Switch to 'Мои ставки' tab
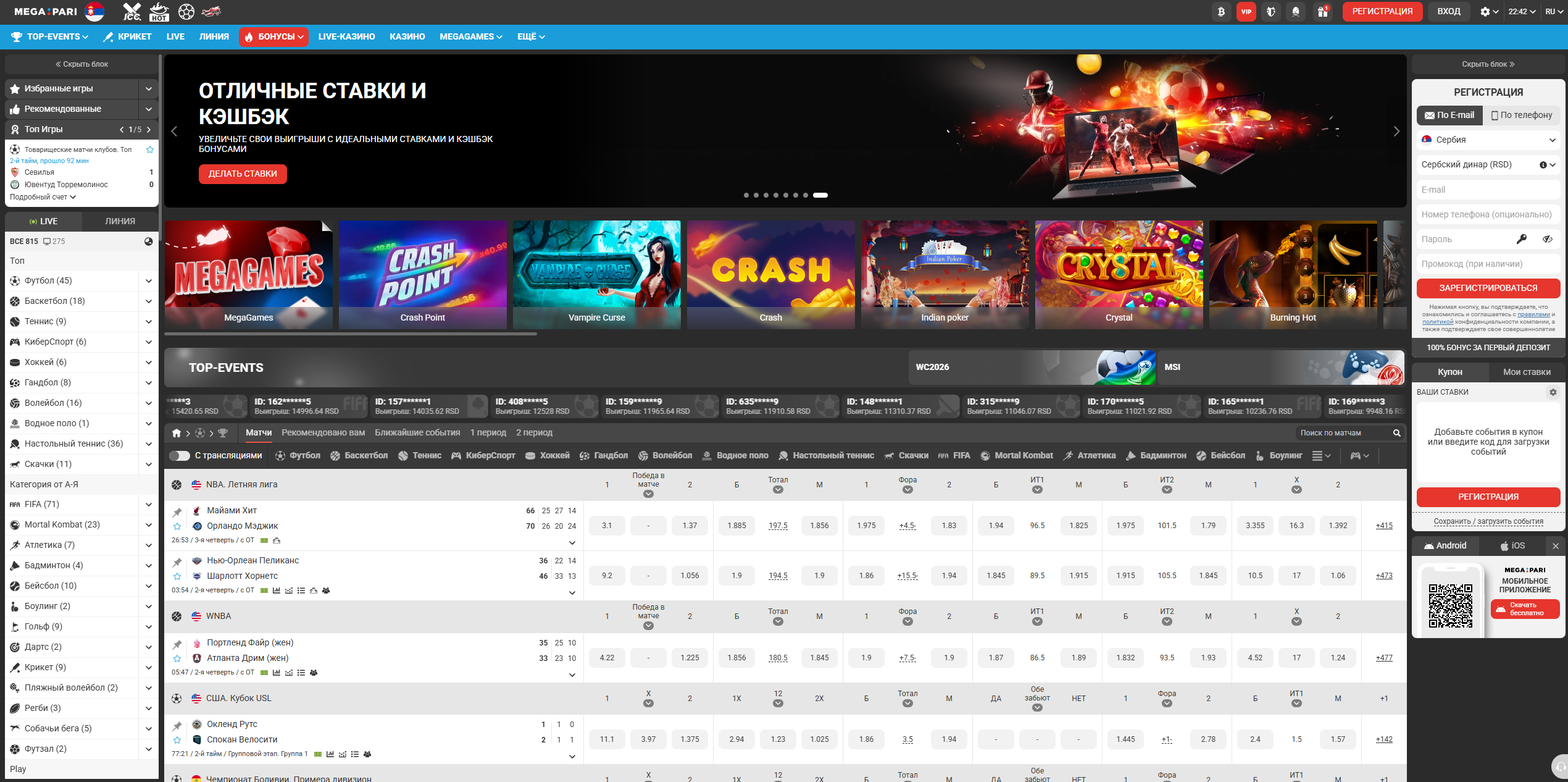The width and height of the screenshot is (1568, 782). click(1526, 372)
